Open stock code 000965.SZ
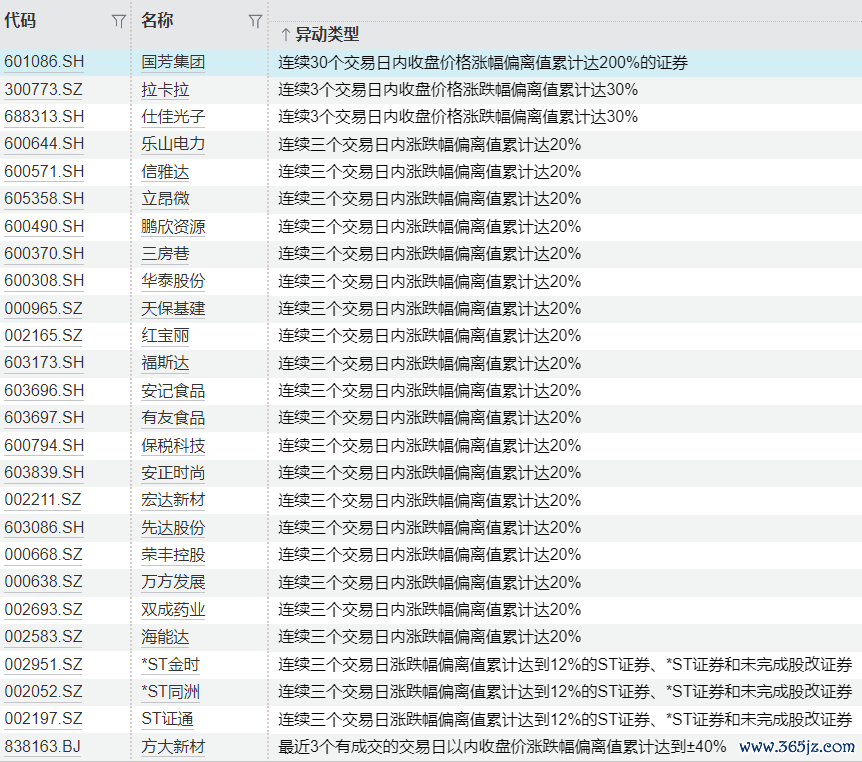The width and height of the screenshot is (862, 762). (43, 308)
